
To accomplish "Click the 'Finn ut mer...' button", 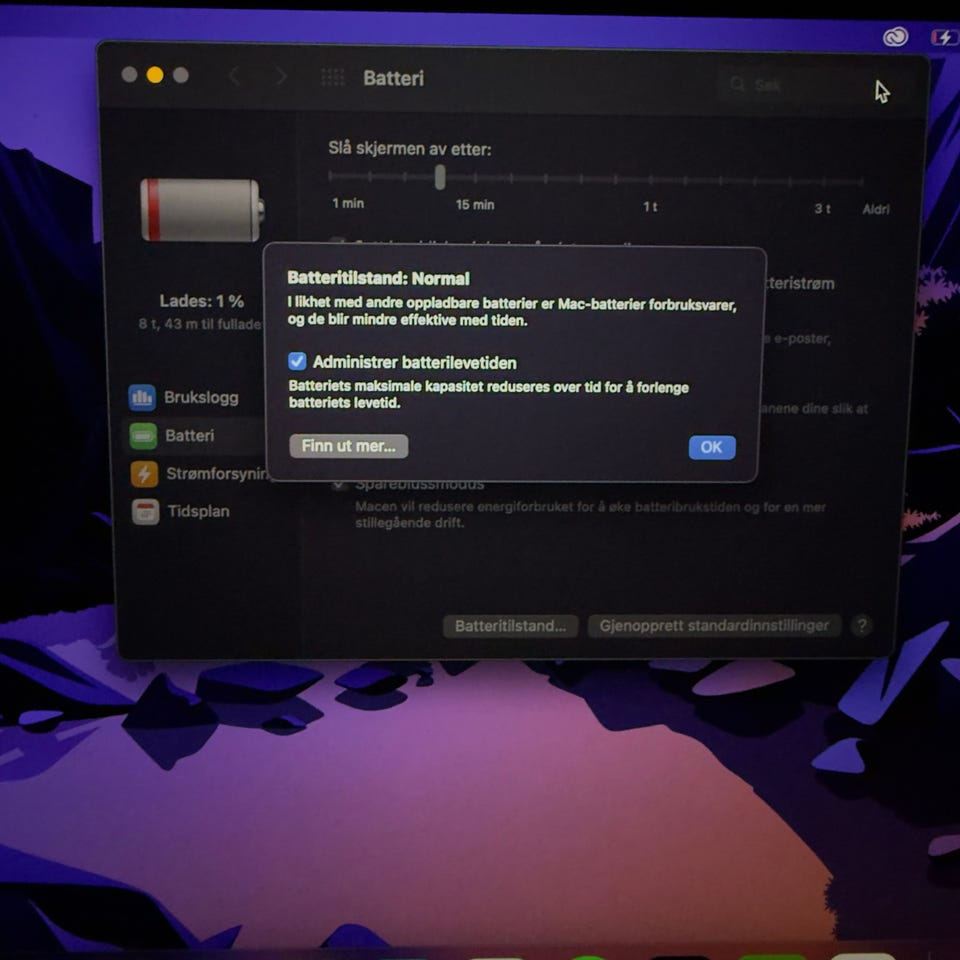I will coord(348,446).
